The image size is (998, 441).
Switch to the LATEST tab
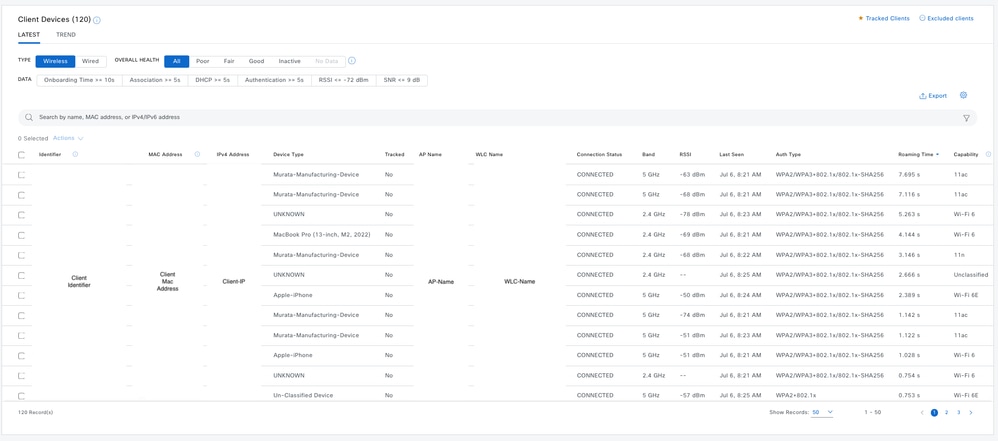coord(29,34)
